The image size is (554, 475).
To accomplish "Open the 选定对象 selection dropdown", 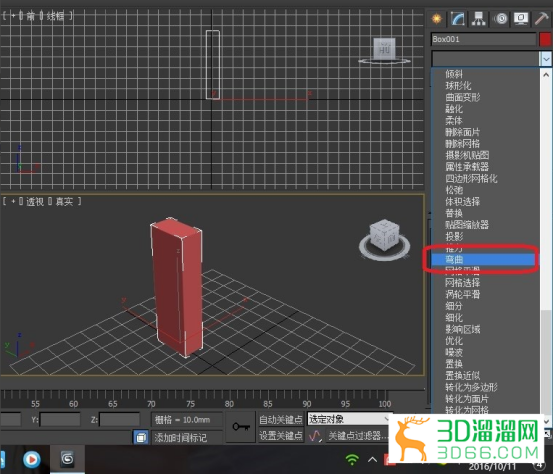I will [349, 419].
